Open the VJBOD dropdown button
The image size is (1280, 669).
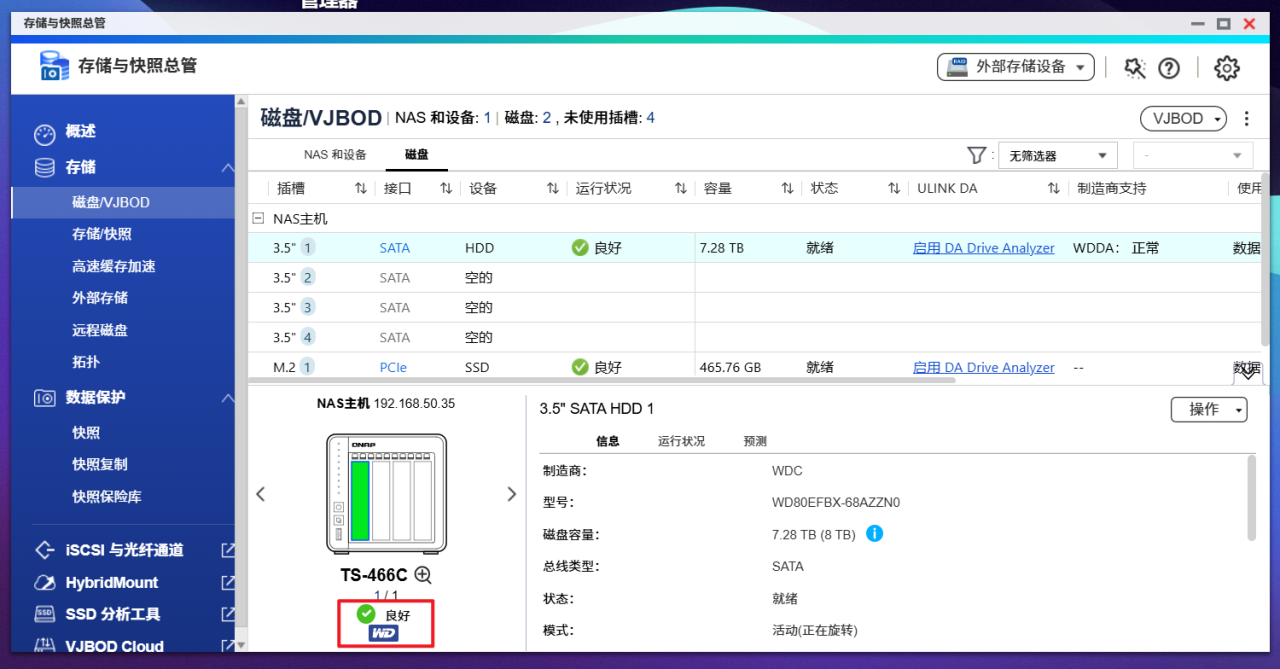coord(1182,118)
